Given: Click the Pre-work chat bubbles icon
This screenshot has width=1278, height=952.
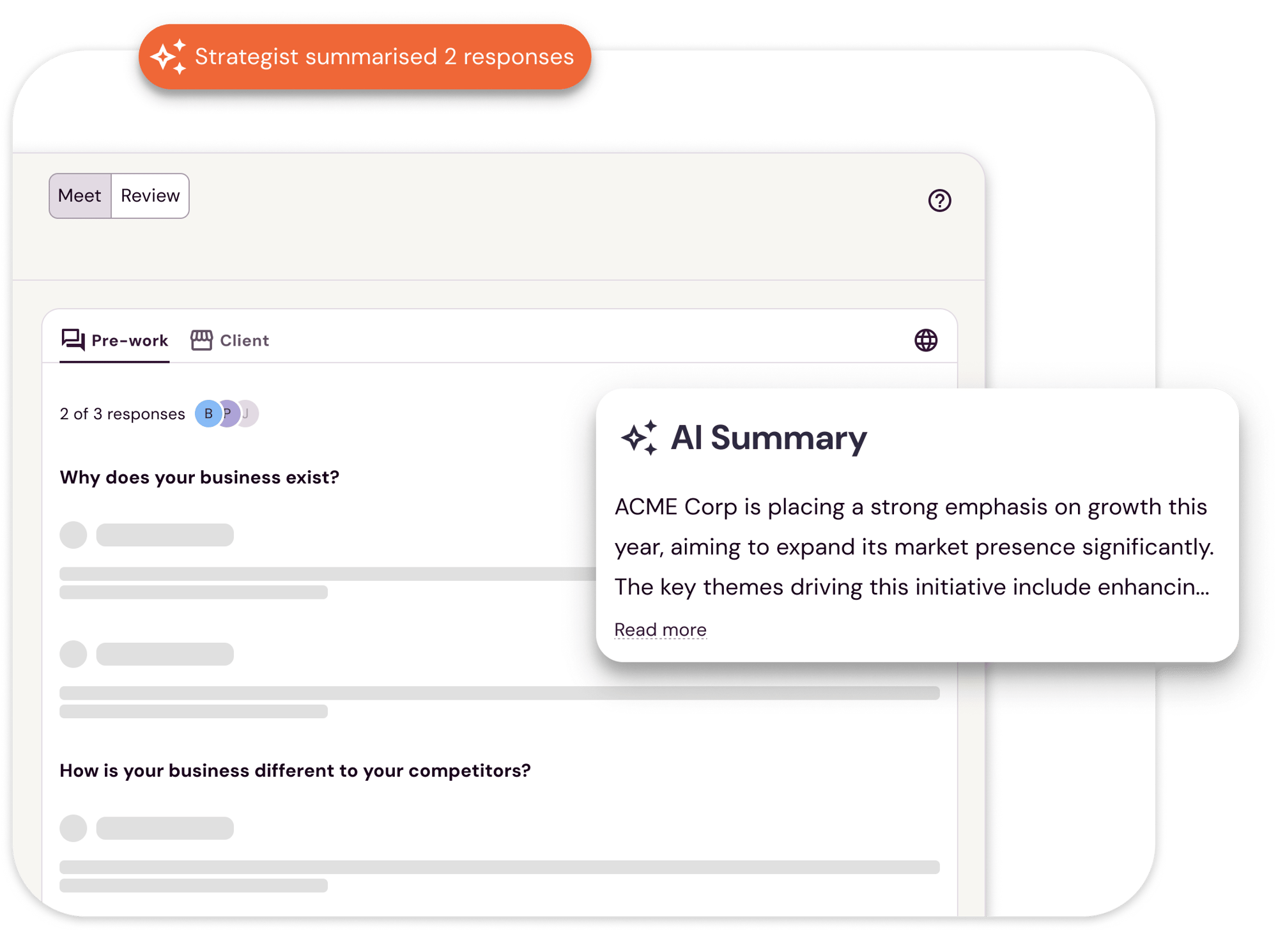Looking at the screenshot, I should pyautogui.click(x=73, y=339).
